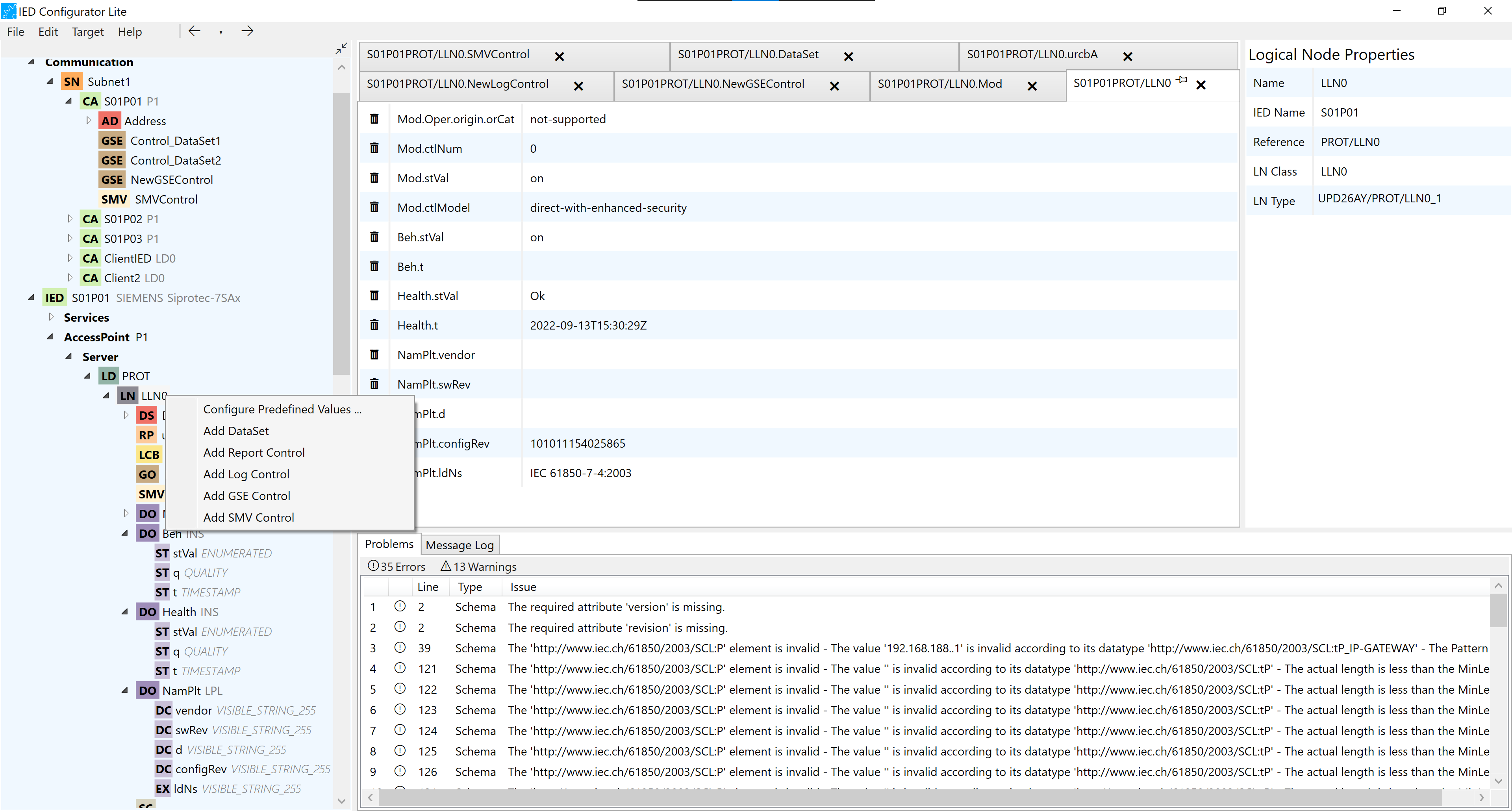Open the Target menu

click(x=87, y=31)
